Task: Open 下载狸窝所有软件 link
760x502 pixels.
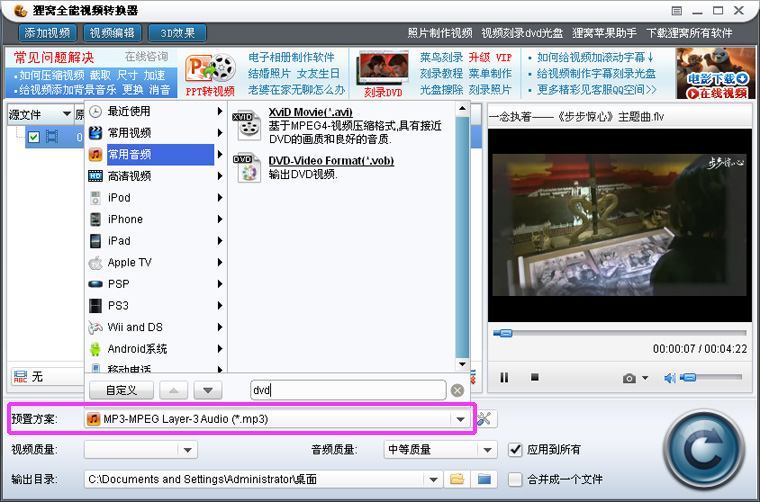Action: pos(689,33)
